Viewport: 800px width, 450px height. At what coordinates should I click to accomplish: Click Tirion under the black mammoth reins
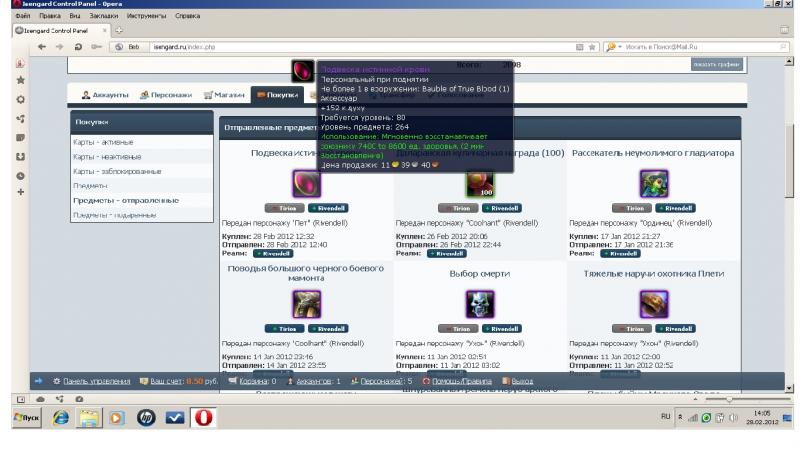(284, 329)
